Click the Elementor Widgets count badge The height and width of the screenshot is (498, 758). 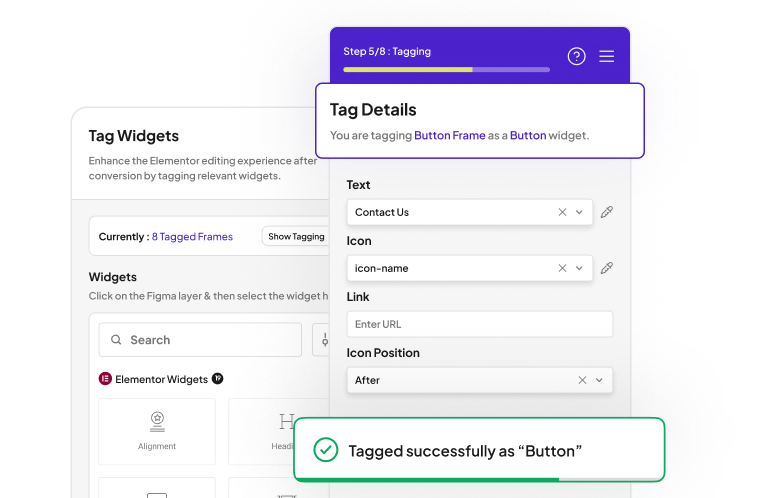tap(218, 379)
